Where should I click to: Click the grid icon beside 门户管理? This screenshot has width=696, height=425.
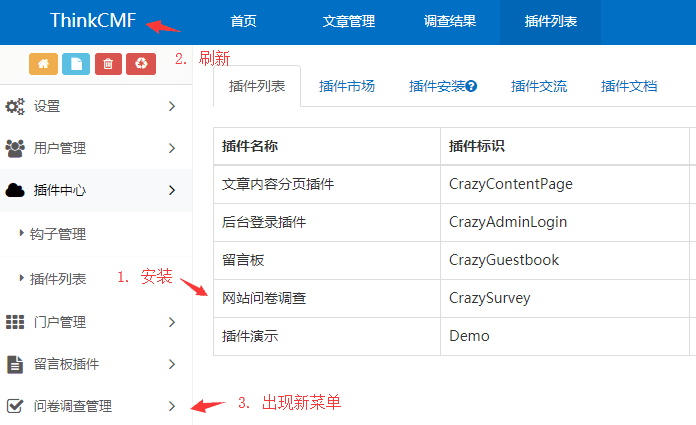tap(15, 322)
